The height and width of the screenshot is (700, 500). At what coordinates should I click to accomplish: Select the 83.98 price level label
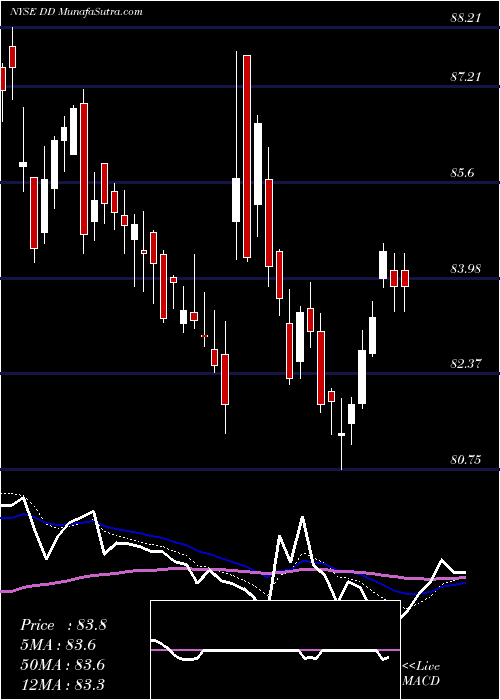point(466,269)
